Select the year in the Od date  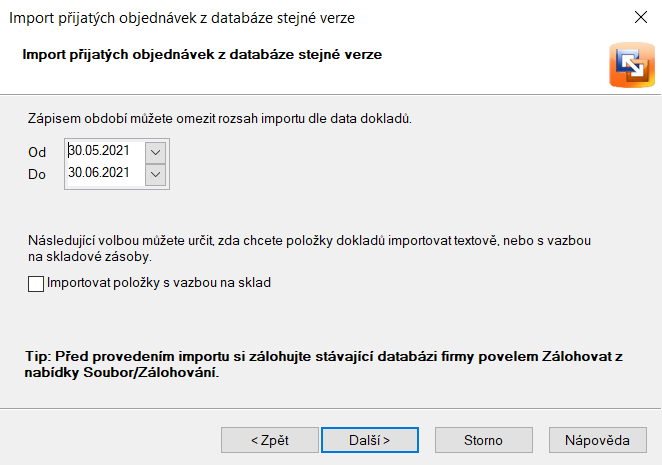click(x=115, y=151)
